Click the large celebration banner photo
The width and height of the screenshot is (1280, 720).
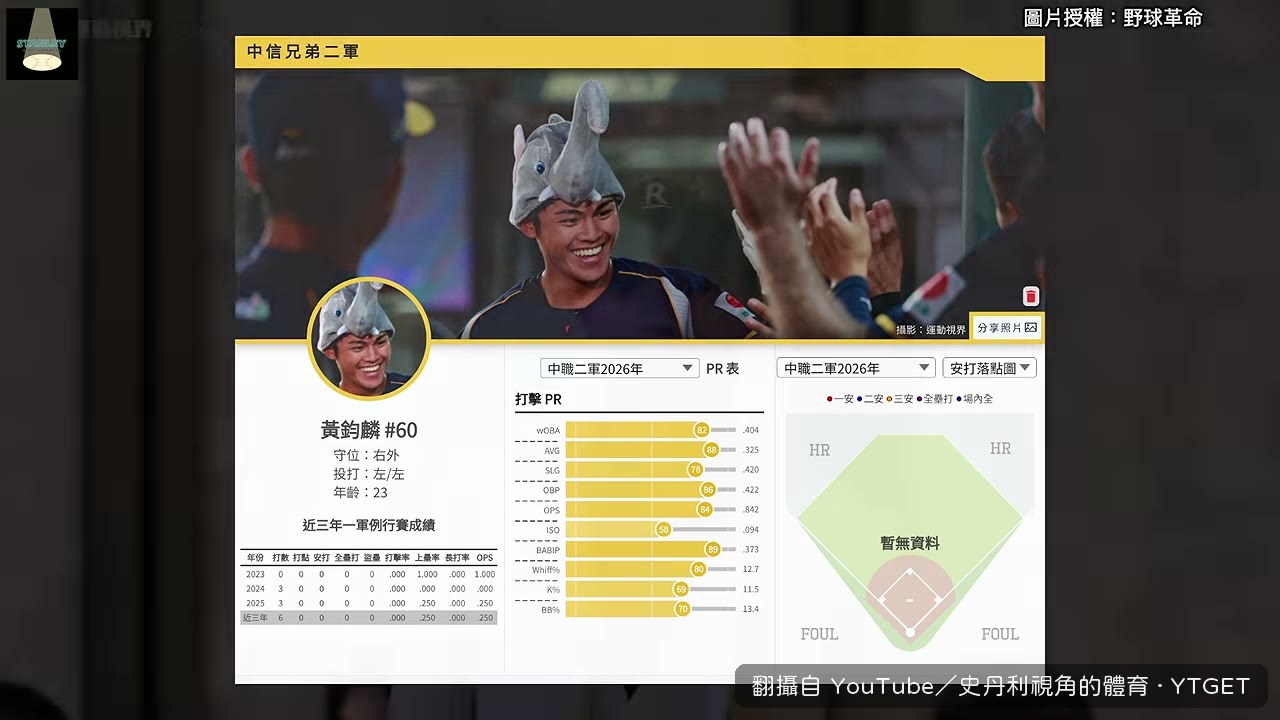[640, 205]
